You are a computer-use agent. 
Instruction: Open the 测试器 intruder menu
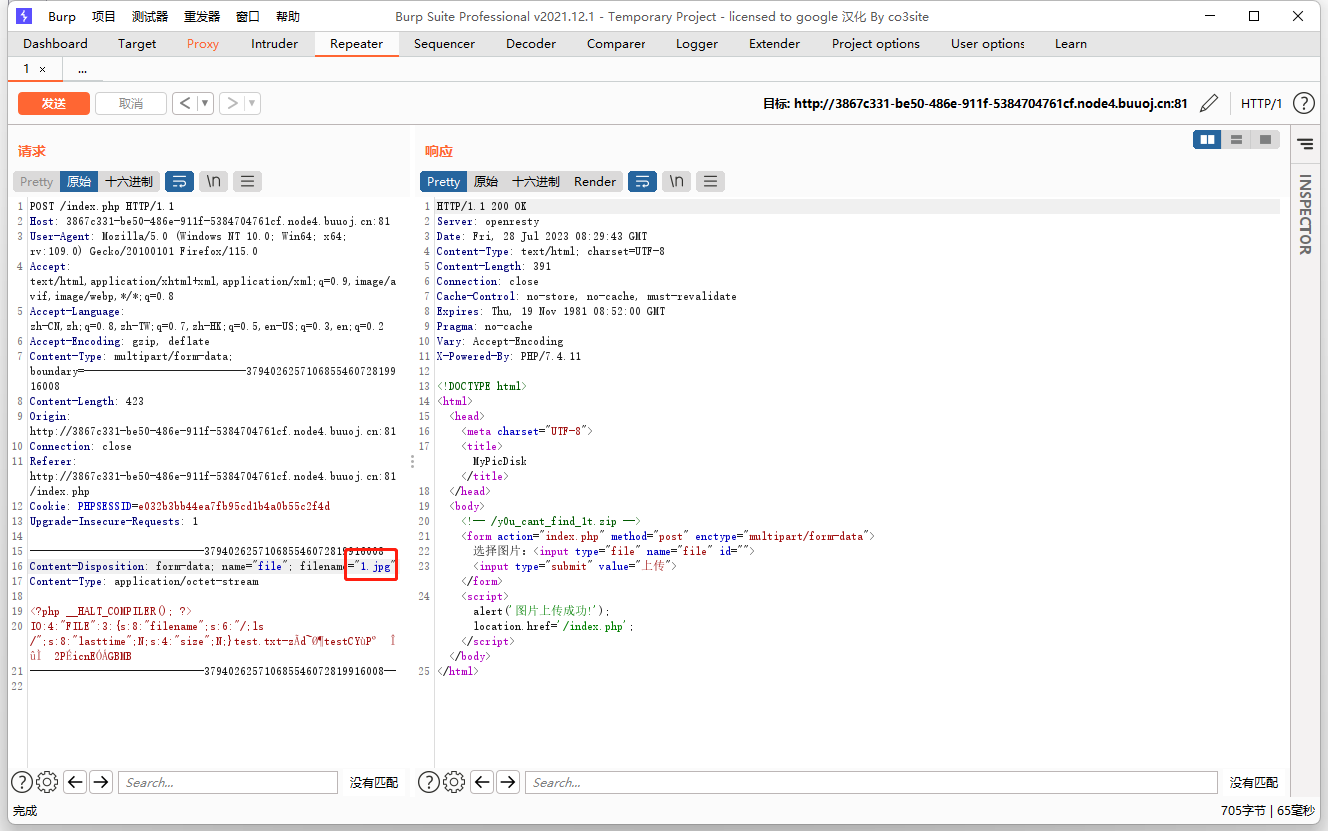(150, 16)
